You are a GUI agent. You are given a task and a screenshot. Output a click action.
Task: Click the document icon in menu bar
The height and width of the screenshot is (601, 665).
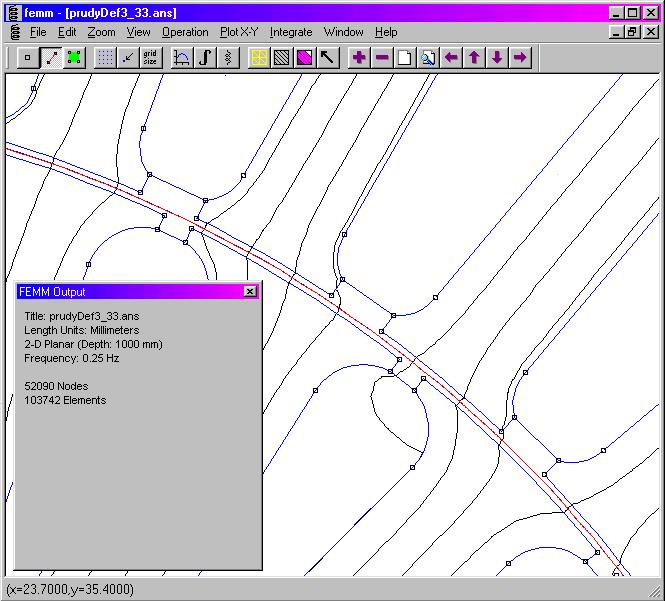point(15,32)
